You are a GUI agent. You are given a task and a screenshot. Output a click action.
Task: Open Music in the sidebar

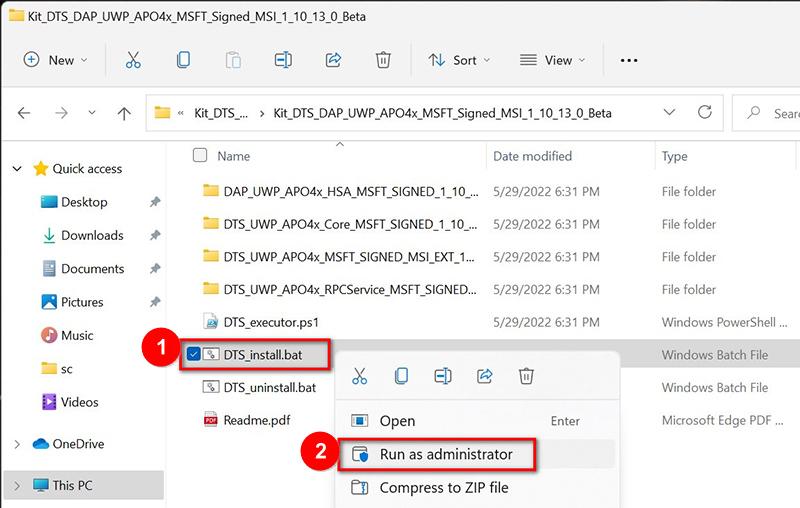[77, 335]
